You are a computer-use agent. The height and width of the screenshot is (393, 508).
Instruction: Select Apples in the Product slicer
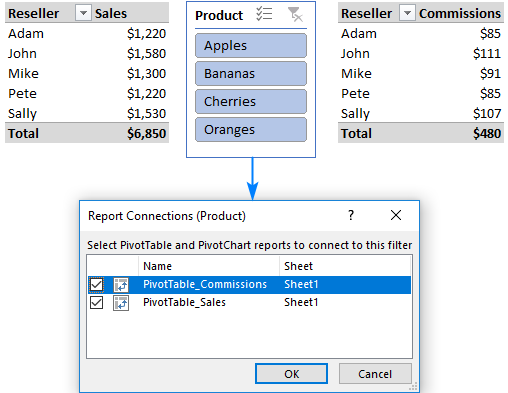click(251, 46)
